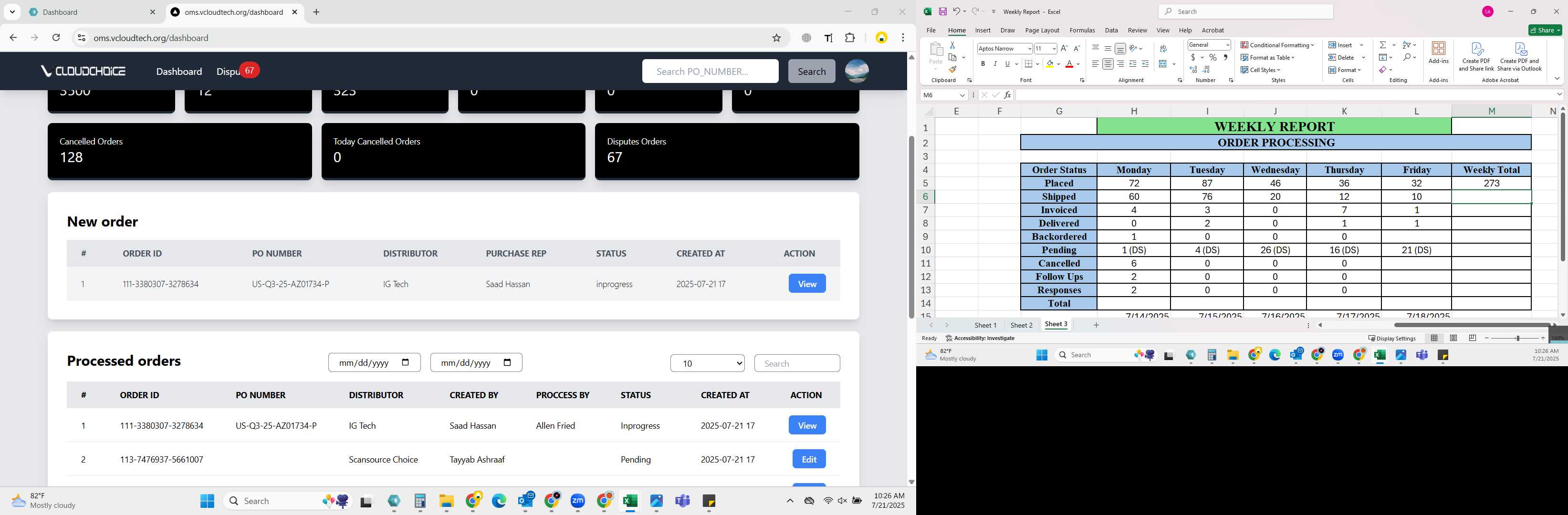The height and width of the screenshot is (515, 1568).
Task: Open the Add-ins button in Excel
Action: click(x=1438, y=52)
